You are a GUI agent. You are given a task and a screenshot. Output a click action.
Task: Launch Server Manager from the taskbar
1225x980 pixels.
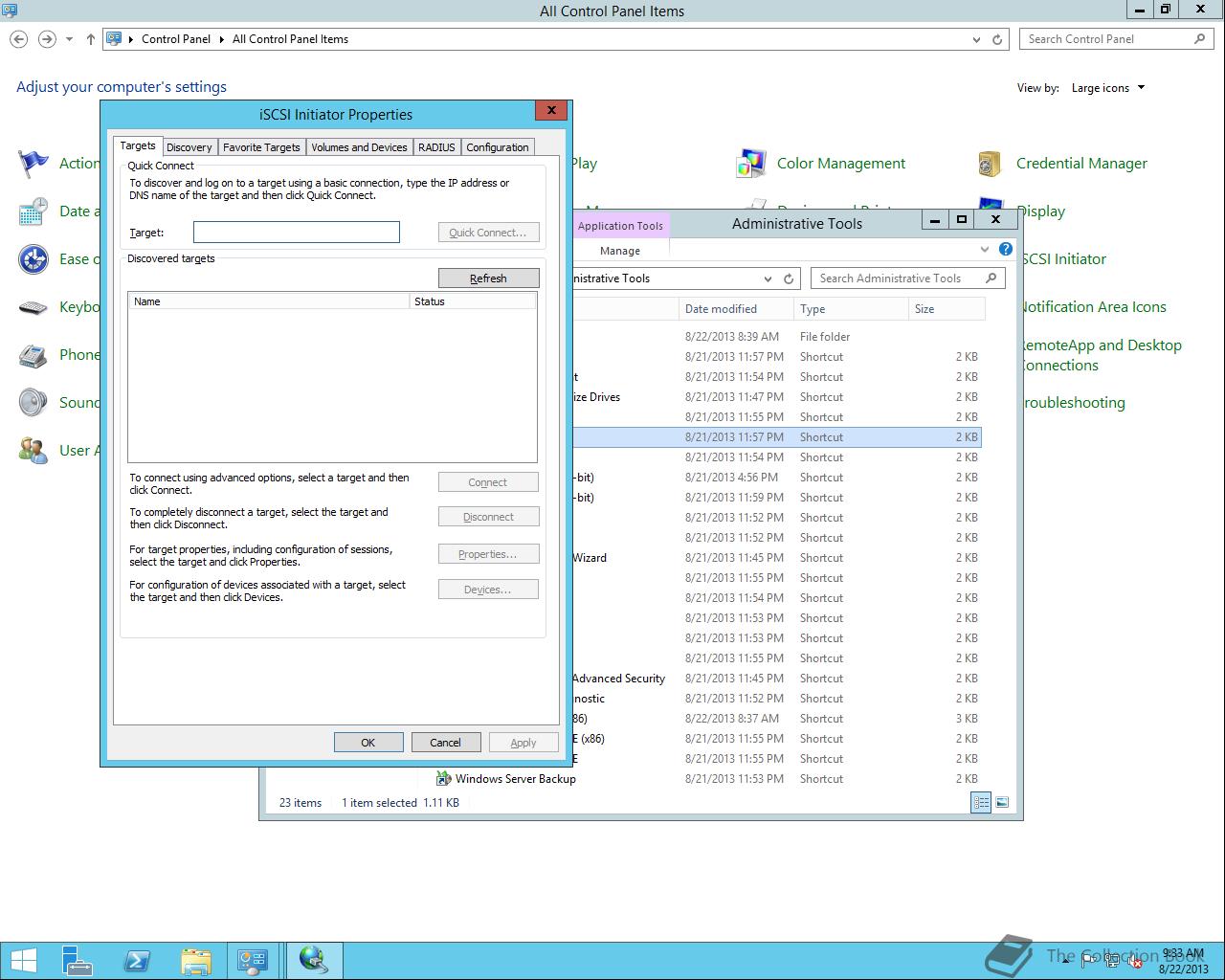78,960
